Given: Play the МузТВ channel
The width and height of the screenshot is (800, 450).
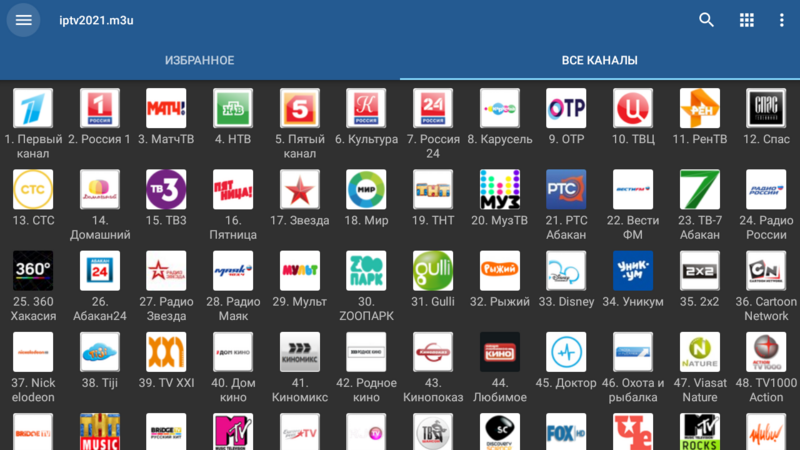Looking at the screenshot, I should [499, 189].
